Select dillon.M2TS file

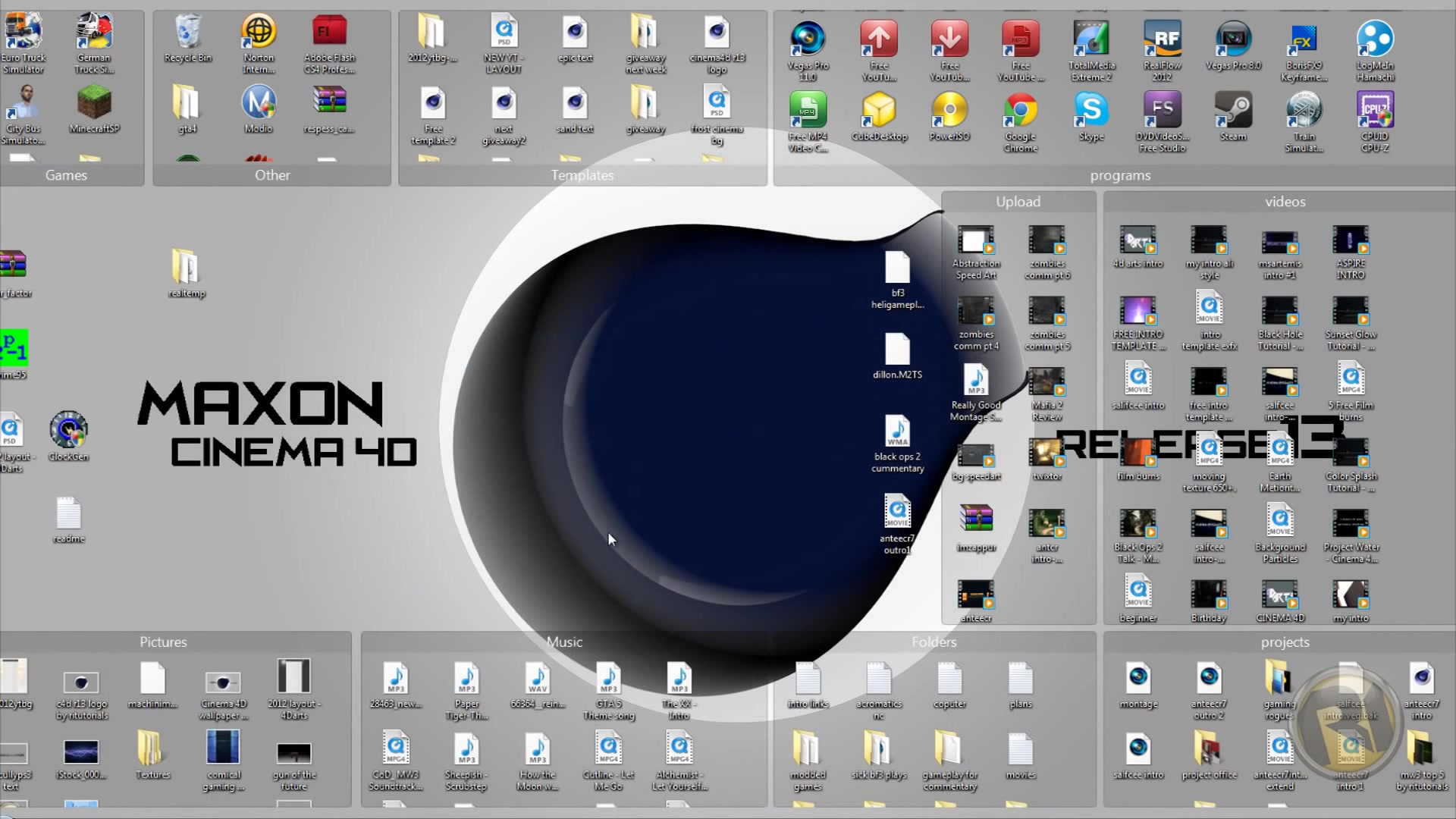(897, 356)
